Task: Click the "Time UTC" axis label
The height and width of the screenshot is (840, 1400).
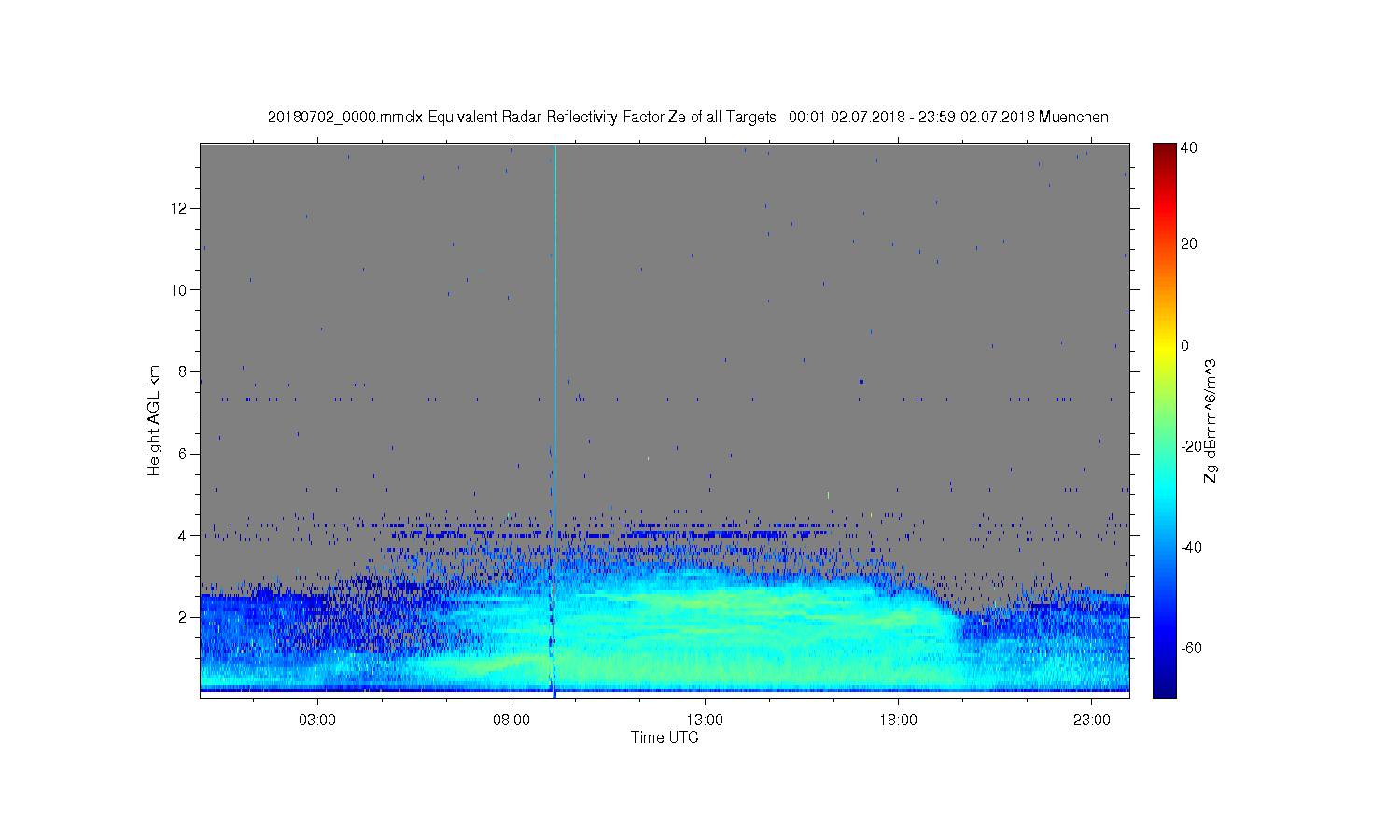Action: pyautogui.click(x=665, y=737)
